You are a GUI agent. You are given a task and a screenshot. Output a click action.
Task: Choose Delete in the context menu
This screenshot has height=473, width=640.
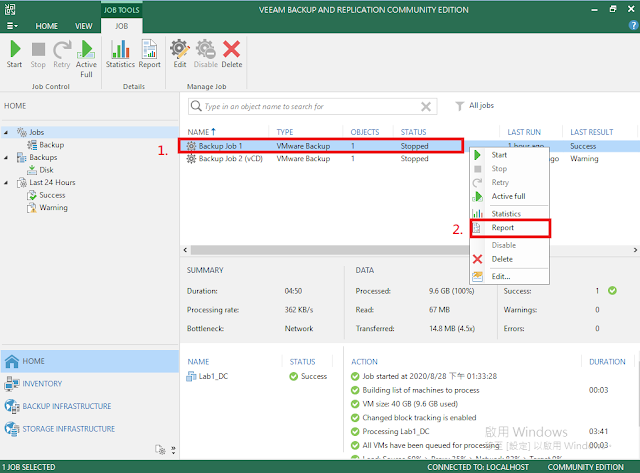pyautogui.click(x=509, y=259)
